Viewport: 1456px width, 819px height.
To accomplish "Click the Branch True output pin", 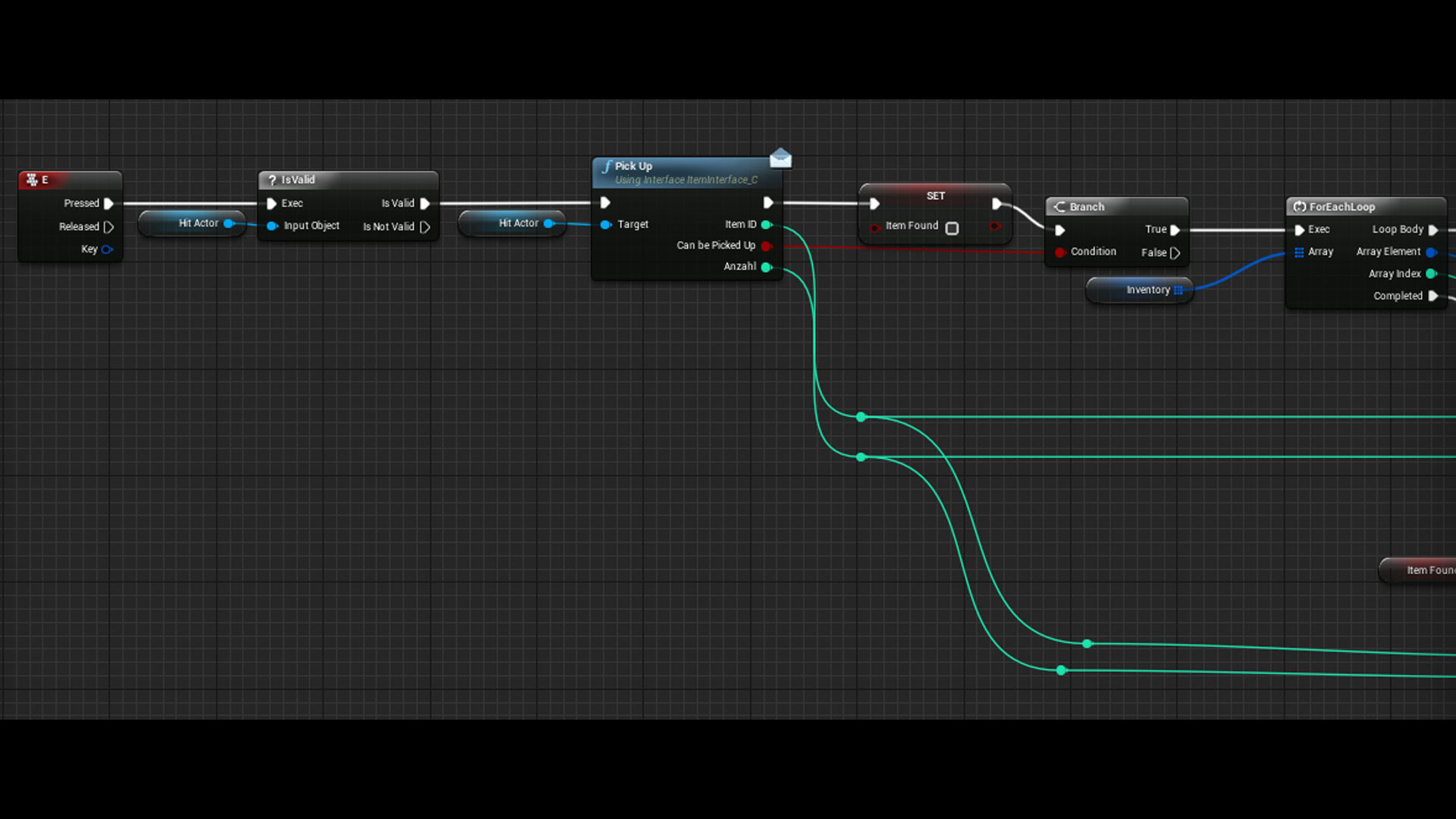I will 1175,230.
